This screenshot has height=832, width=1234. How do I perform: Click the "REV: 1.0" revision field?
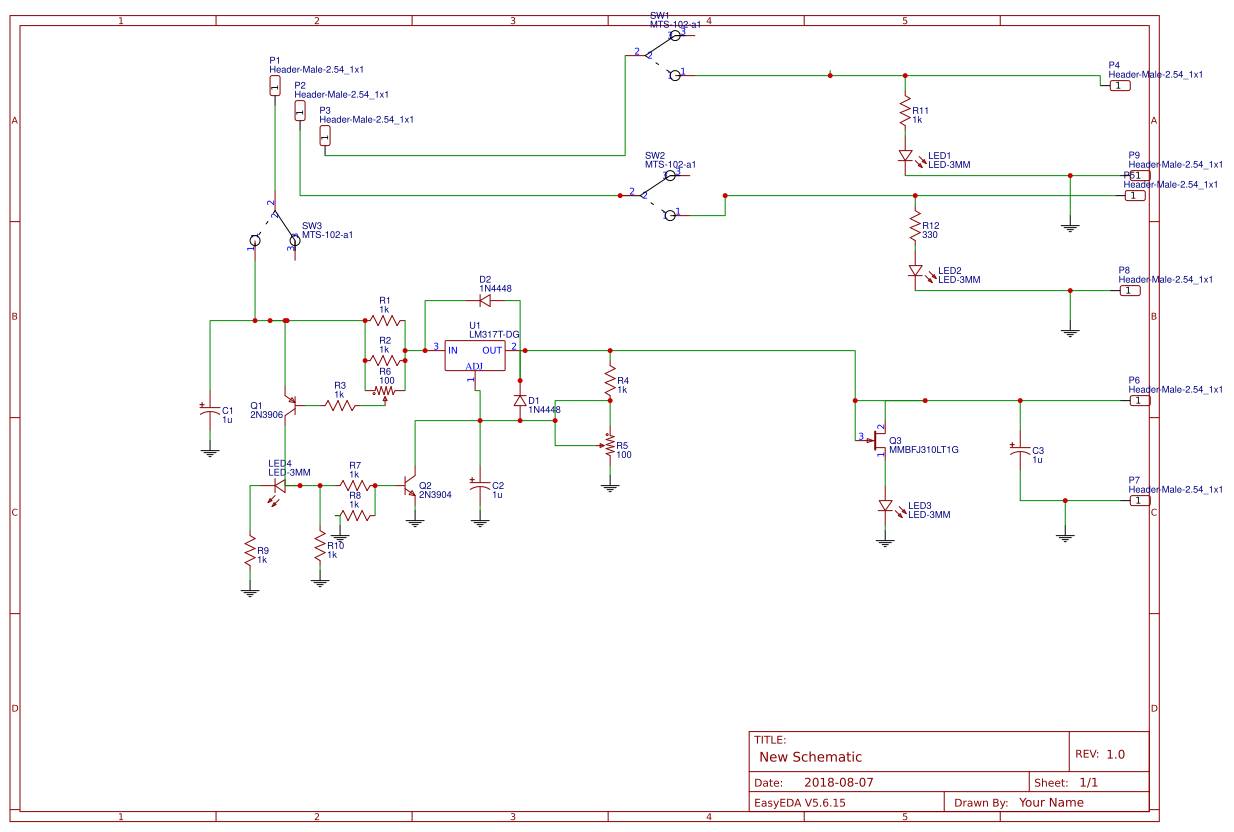coord(1100,754)
